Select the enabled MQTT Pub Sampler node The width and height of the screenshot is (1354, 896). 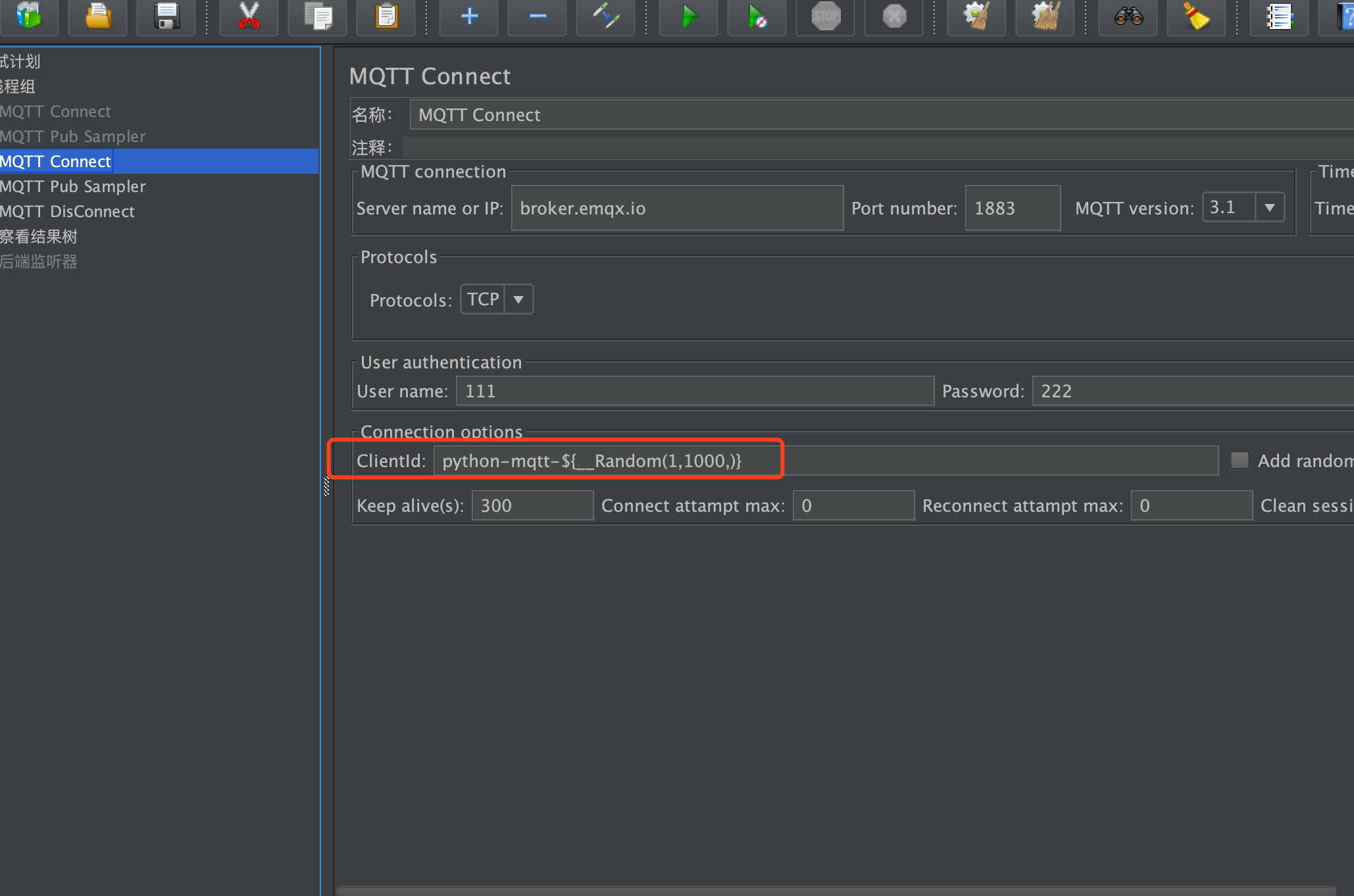click(72, 186)
